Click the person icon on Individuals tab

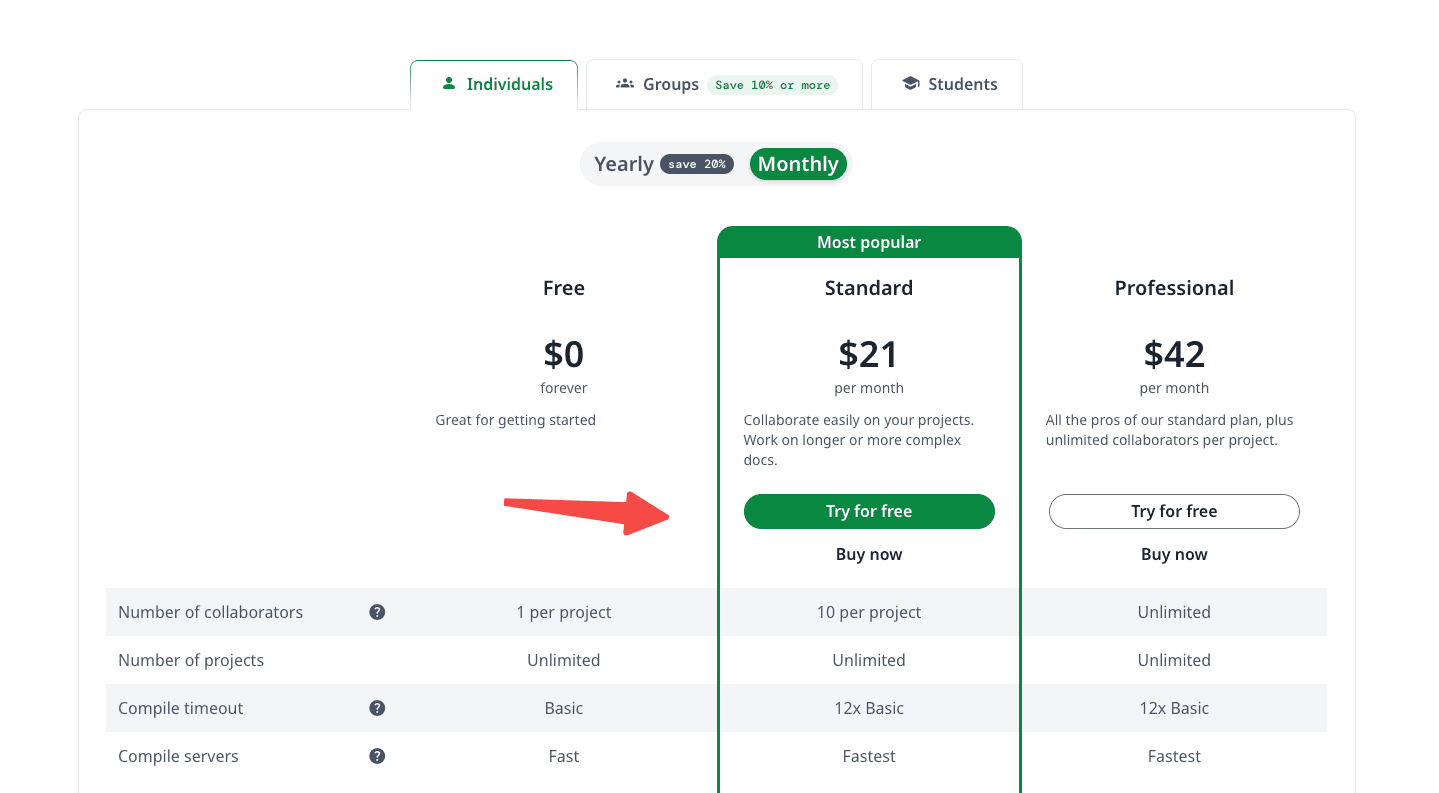449,84
